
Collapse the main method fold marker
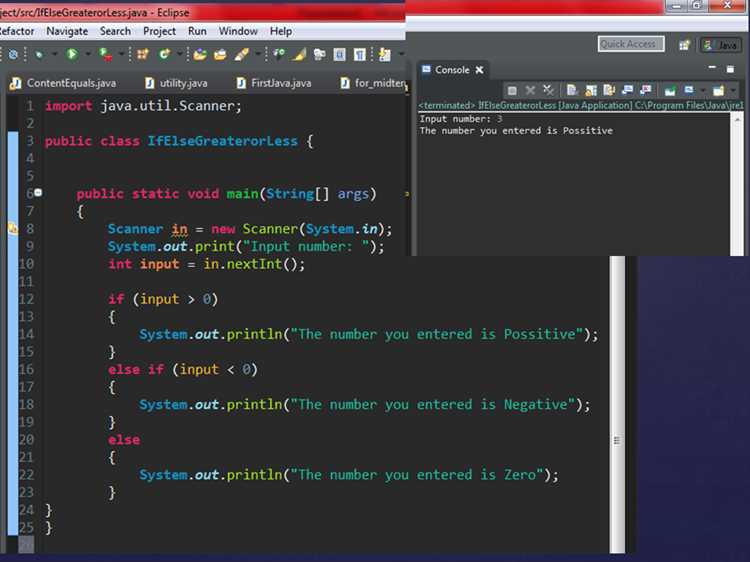[x=38, y=193]
